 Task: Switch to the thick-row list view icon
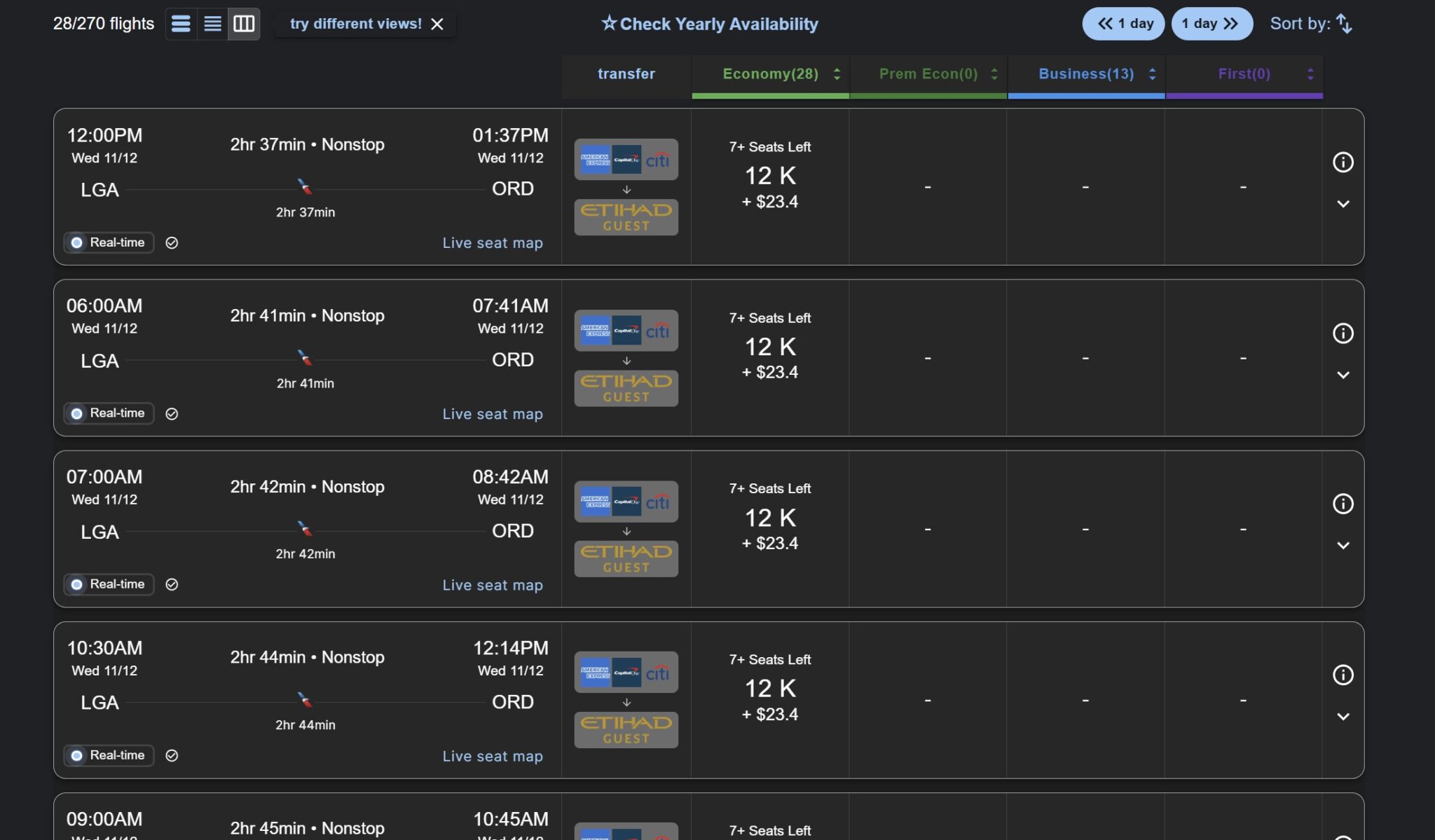pyautogui.click(x=181, y=24)
